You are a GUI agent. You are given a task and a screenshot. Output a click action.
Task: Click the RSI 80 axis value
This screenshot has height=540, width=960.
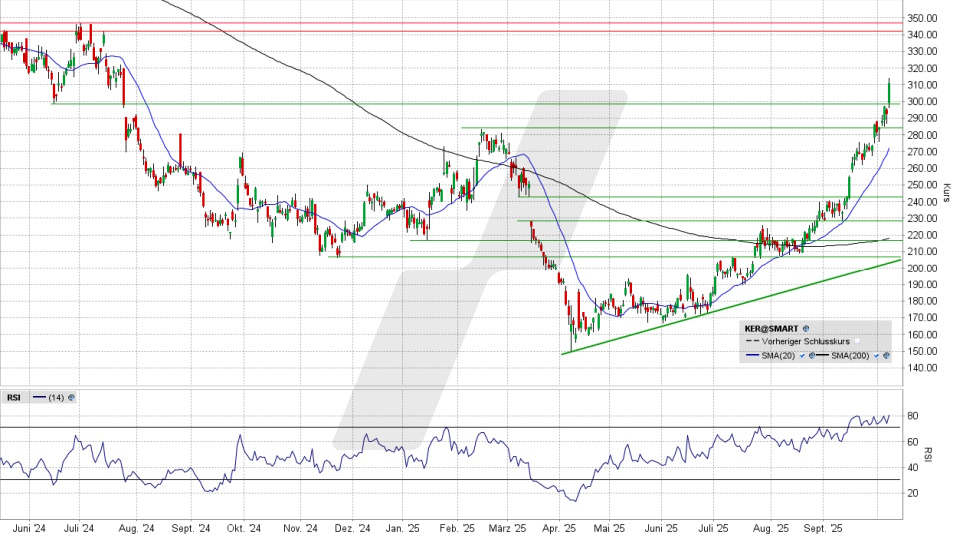(x=914, y=416)
